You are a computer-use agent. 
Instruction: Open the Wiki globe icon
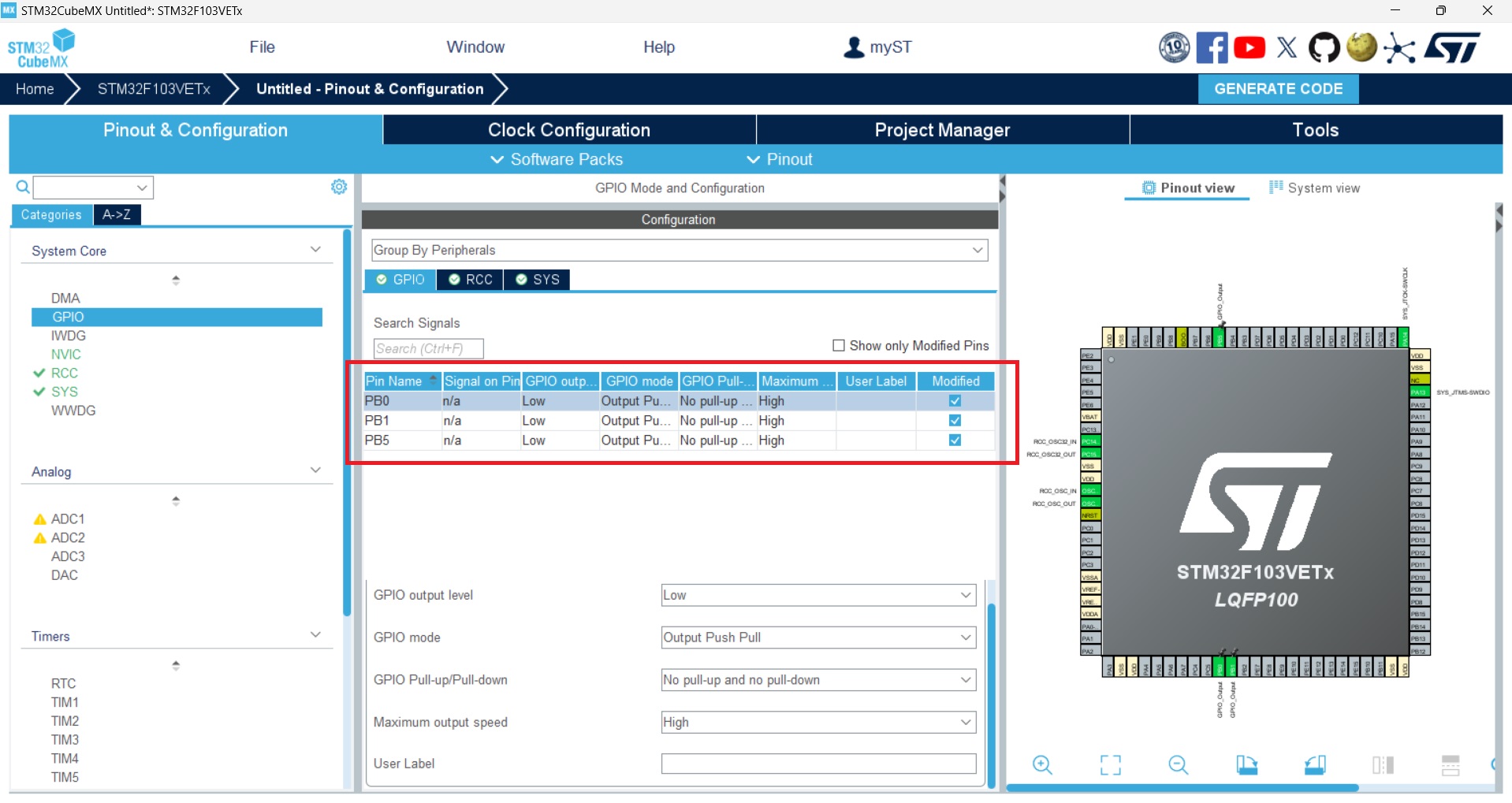pos(1361,46)
